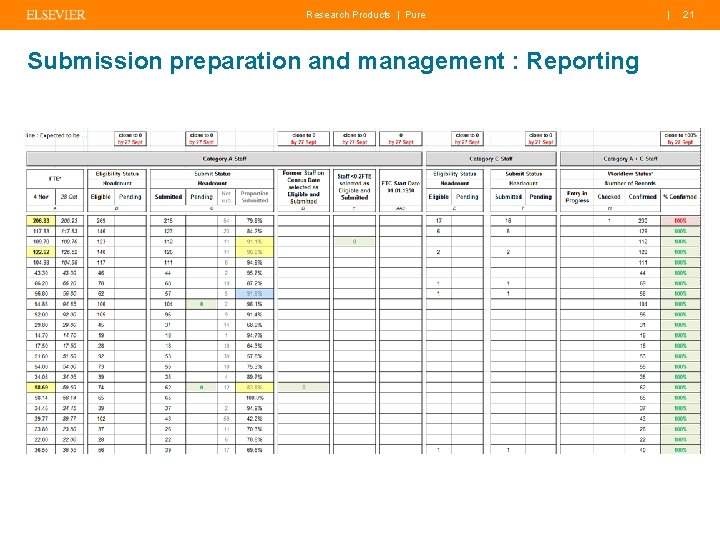Click the 'Eligible' header under Category C Staff

tap(439, 197)
